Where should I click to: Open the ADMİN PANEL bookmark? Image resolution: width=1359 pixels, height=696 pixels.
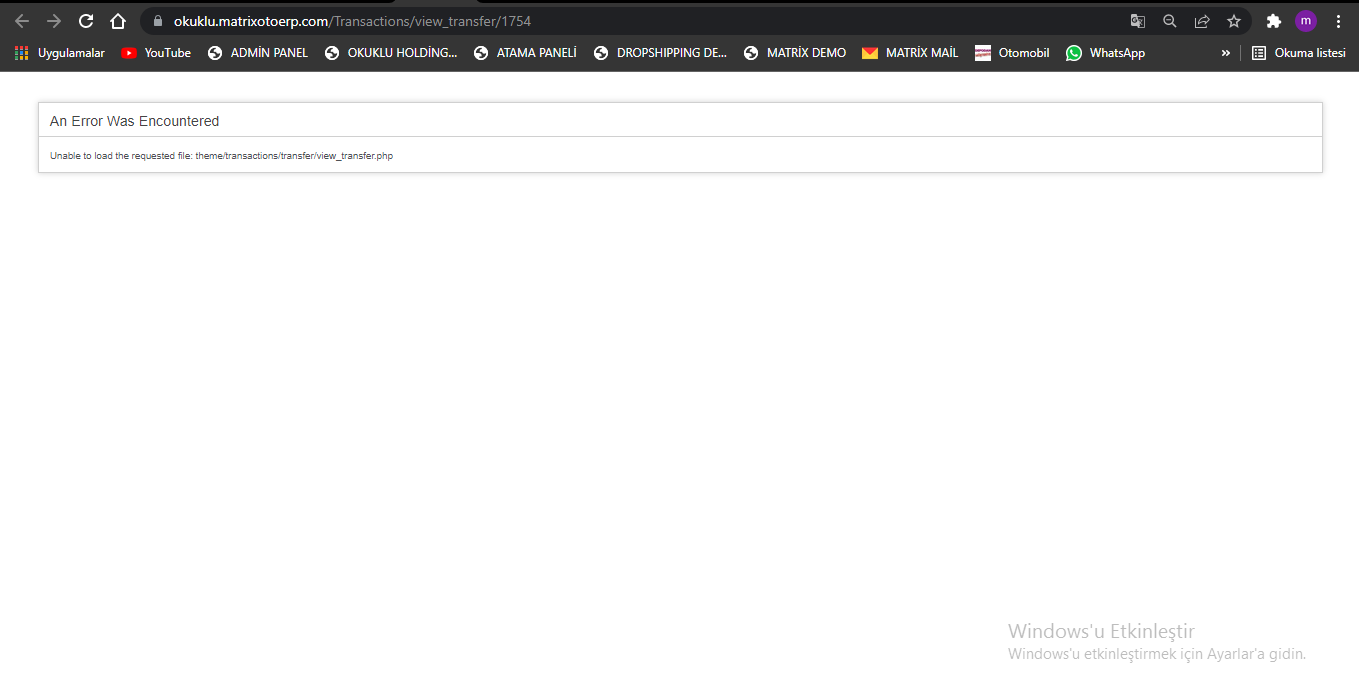coord(258,53)
